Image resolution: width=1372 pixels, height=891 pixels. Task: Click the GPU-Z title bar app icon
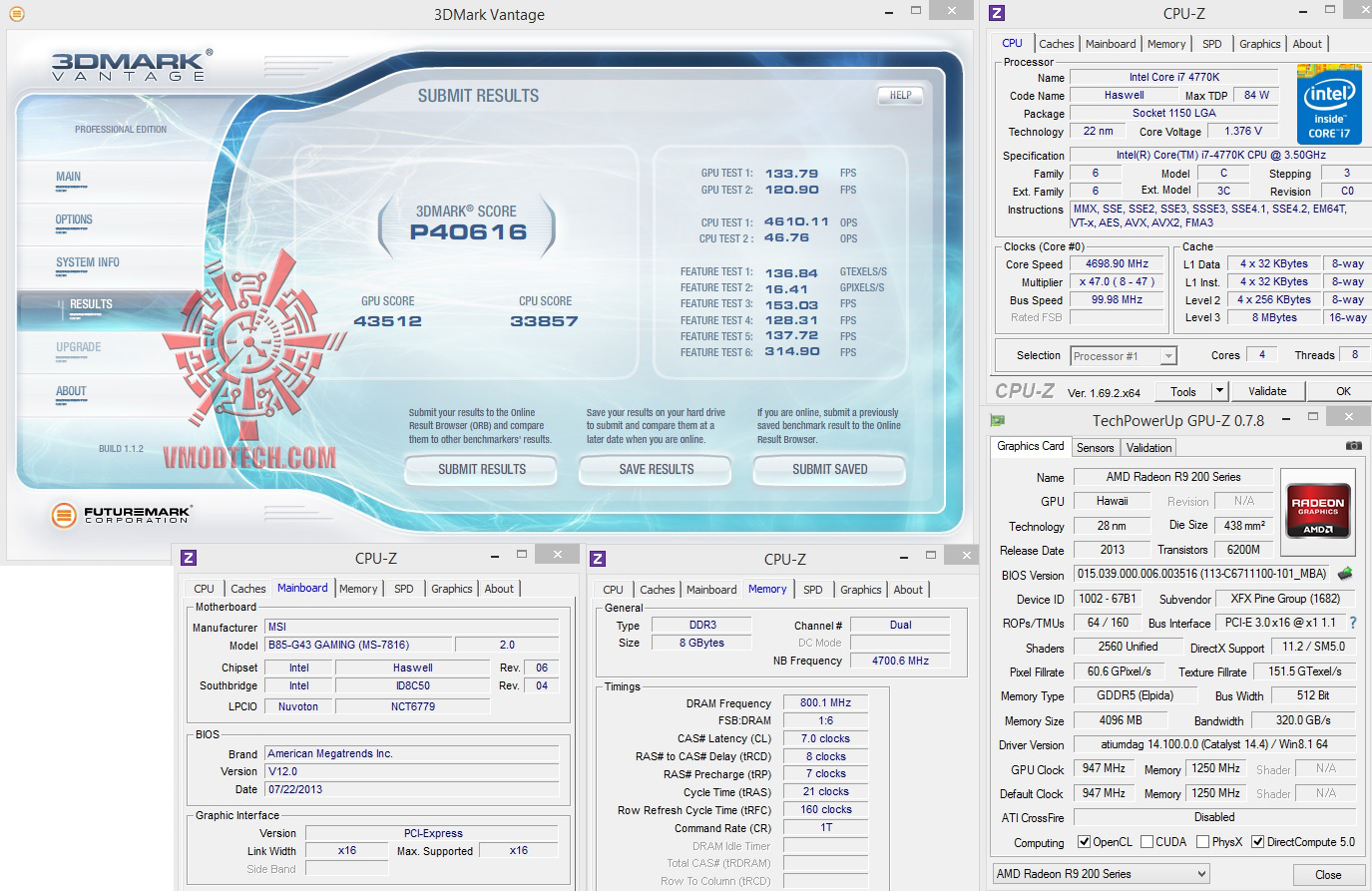click(996, 420)
